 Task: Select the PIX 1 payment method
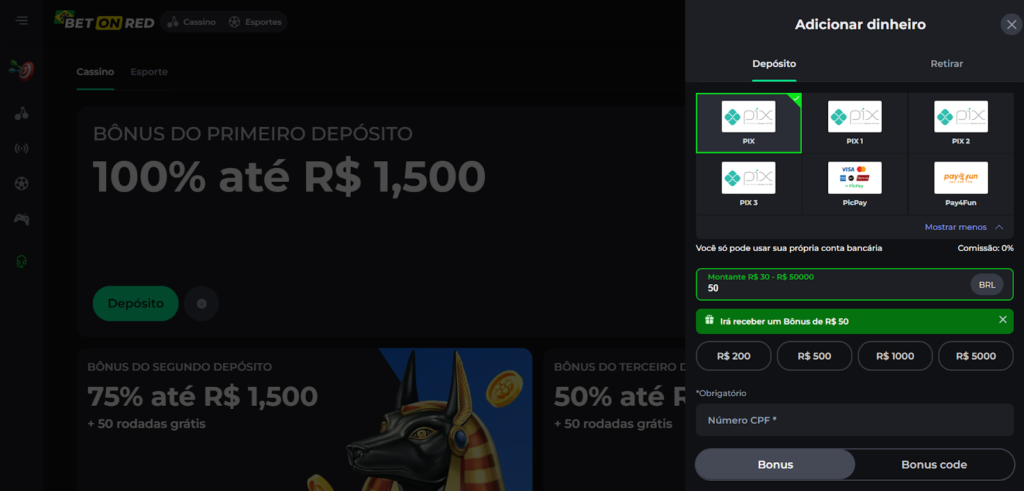[x=854, y=123]
